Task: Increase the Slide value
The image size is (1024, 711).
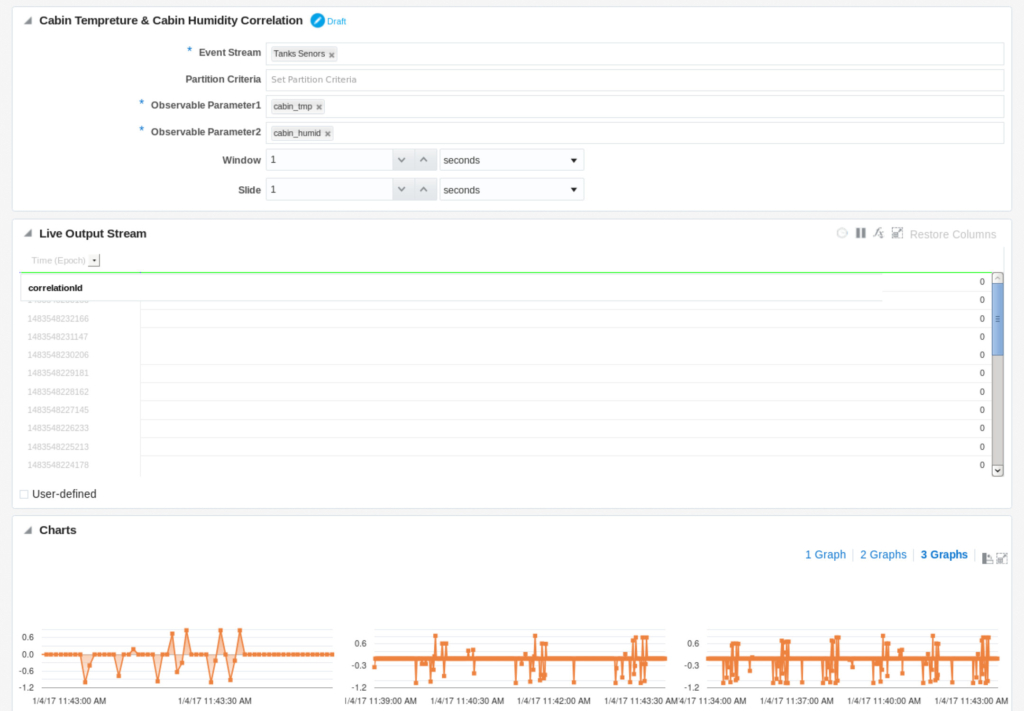Action: pyautogui.click(x=424, y=190)
